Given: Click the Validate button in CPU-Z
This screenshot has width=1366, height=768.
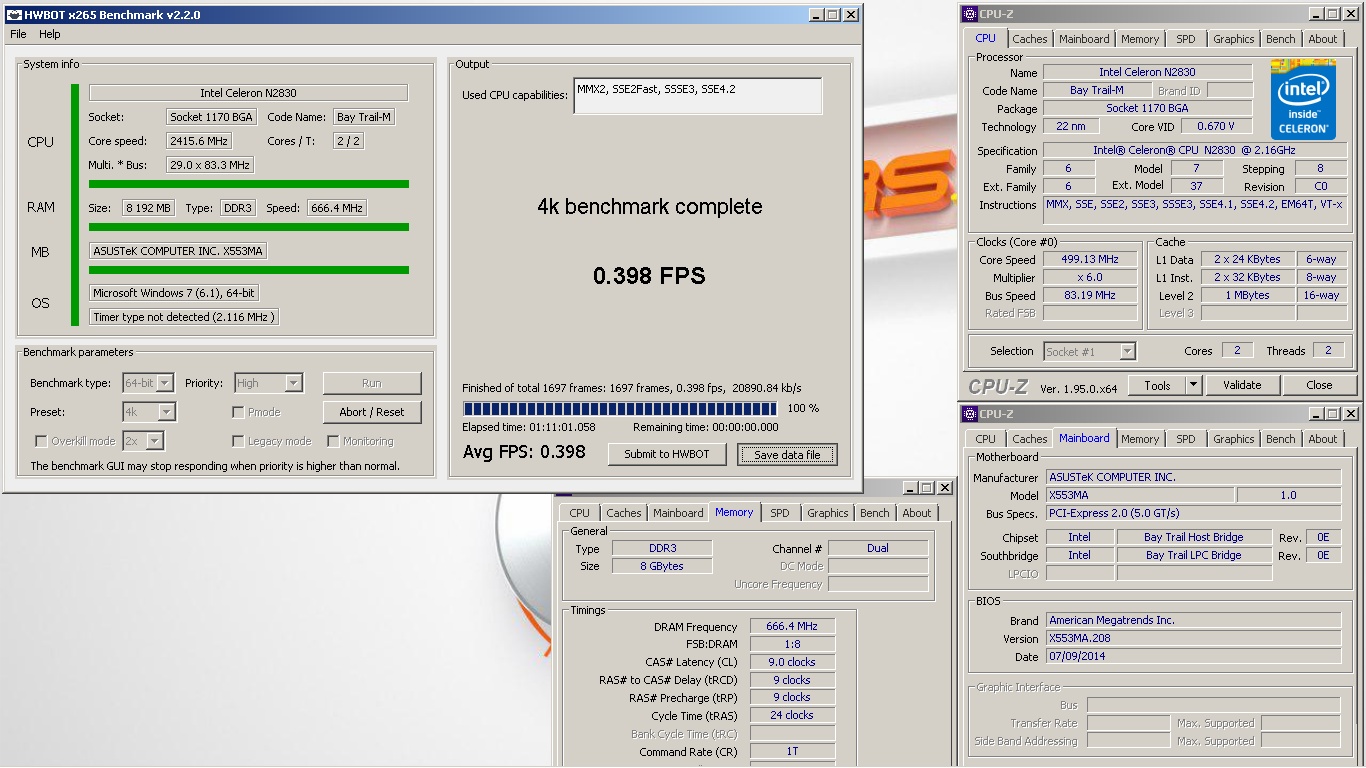Looking at the screenshot, I should coord(1242,385).
